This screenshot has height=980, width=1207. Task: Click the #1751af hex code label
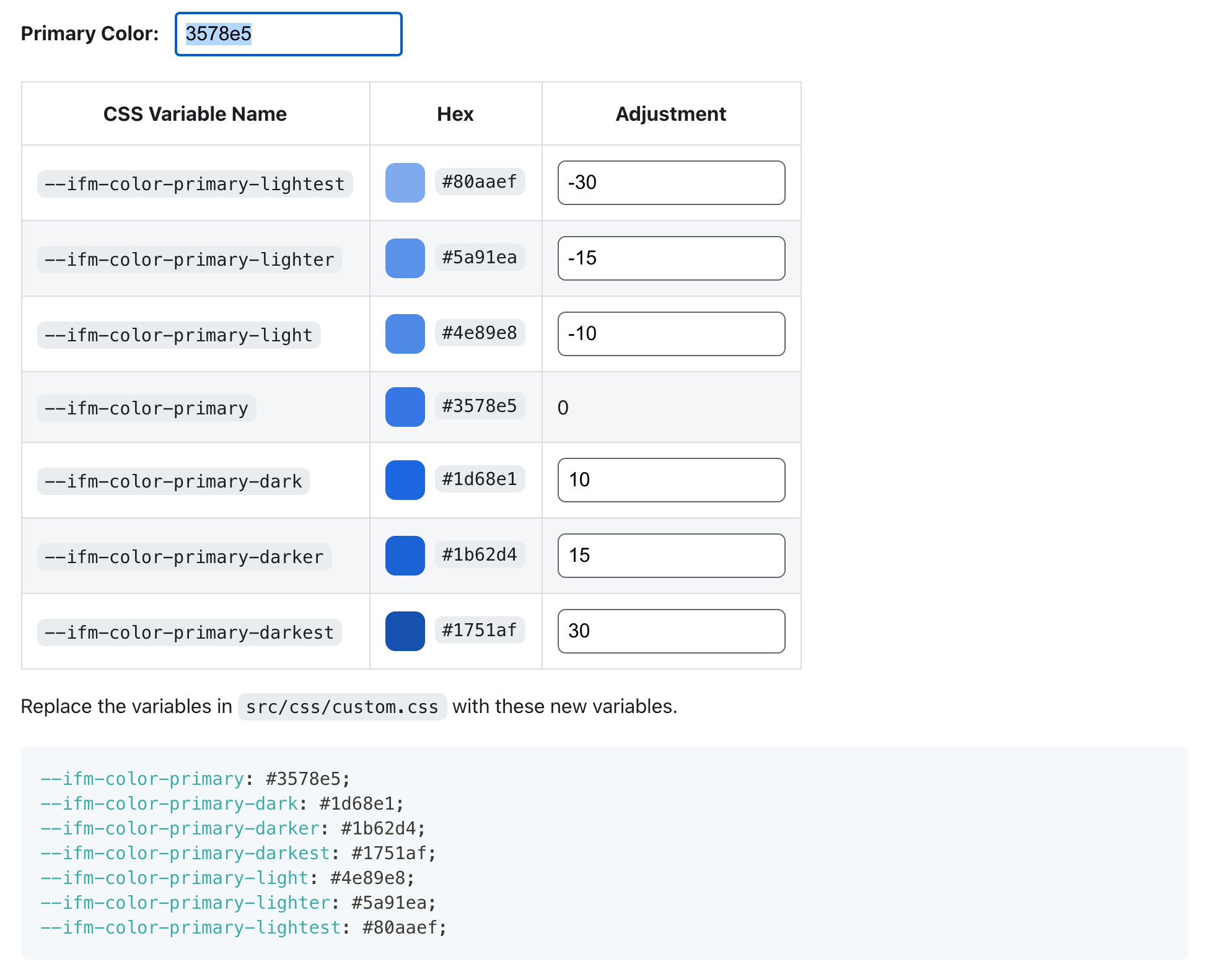(x=480, y=630)
